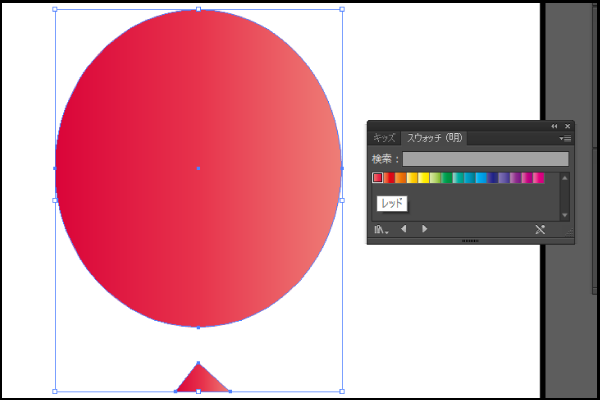Click the crossed-out X icon in panel footer

point(540,229)
